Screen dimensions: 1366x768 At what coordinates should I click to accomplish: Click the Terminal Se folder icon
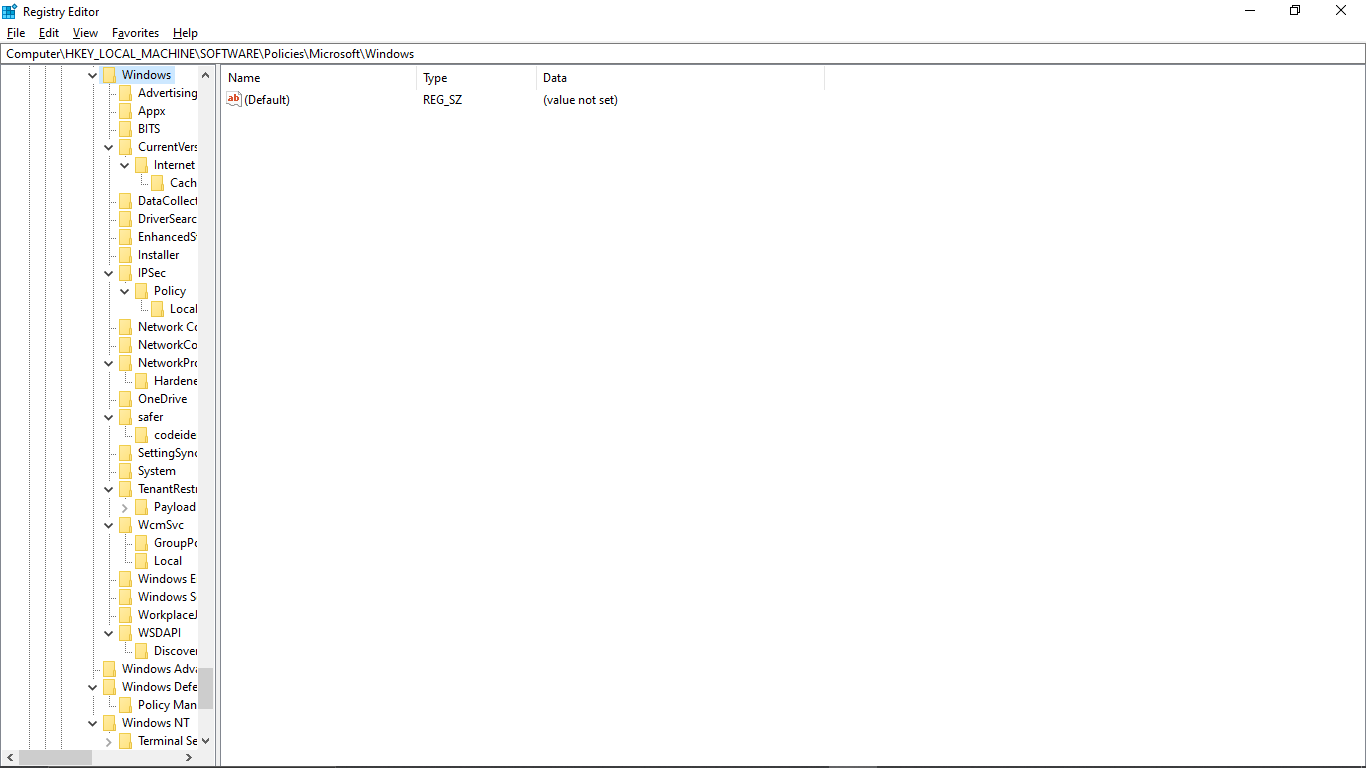[125, 741]
